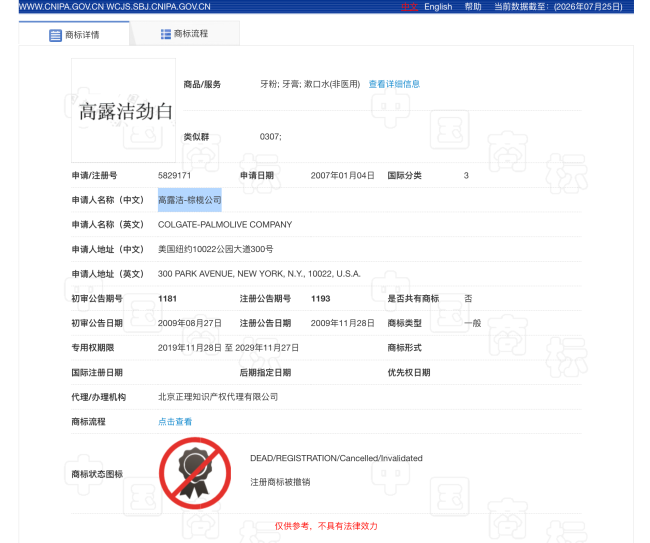This screenshot has height=543, width=650.
Task: Click Chinese address 美国纽约10022公园大道300号
Action: click(x=215, y=249)
